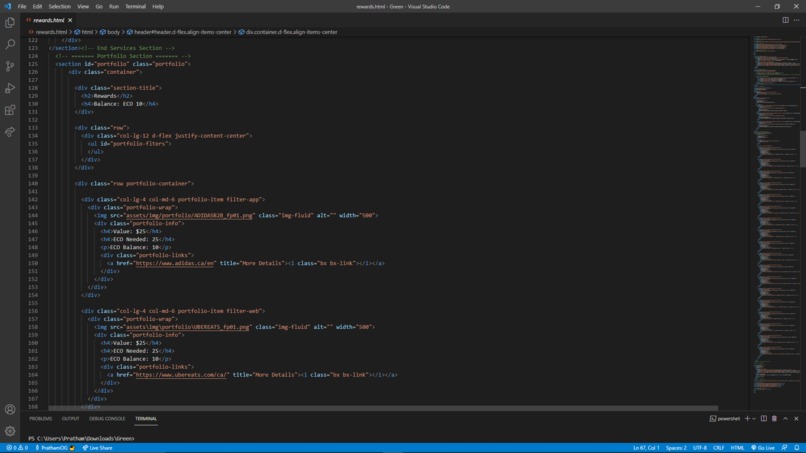
Task: Open the Go menu
Action: [x=99, y=7]
